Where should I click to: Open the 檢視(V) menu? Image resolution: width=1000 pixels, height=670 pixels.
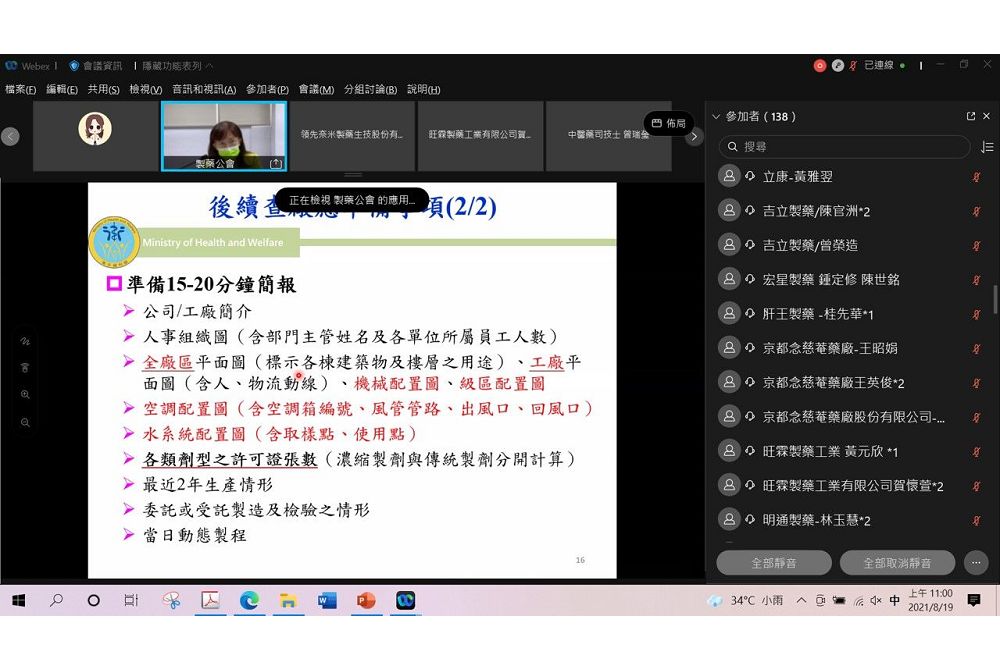click(x=145, y=89)
